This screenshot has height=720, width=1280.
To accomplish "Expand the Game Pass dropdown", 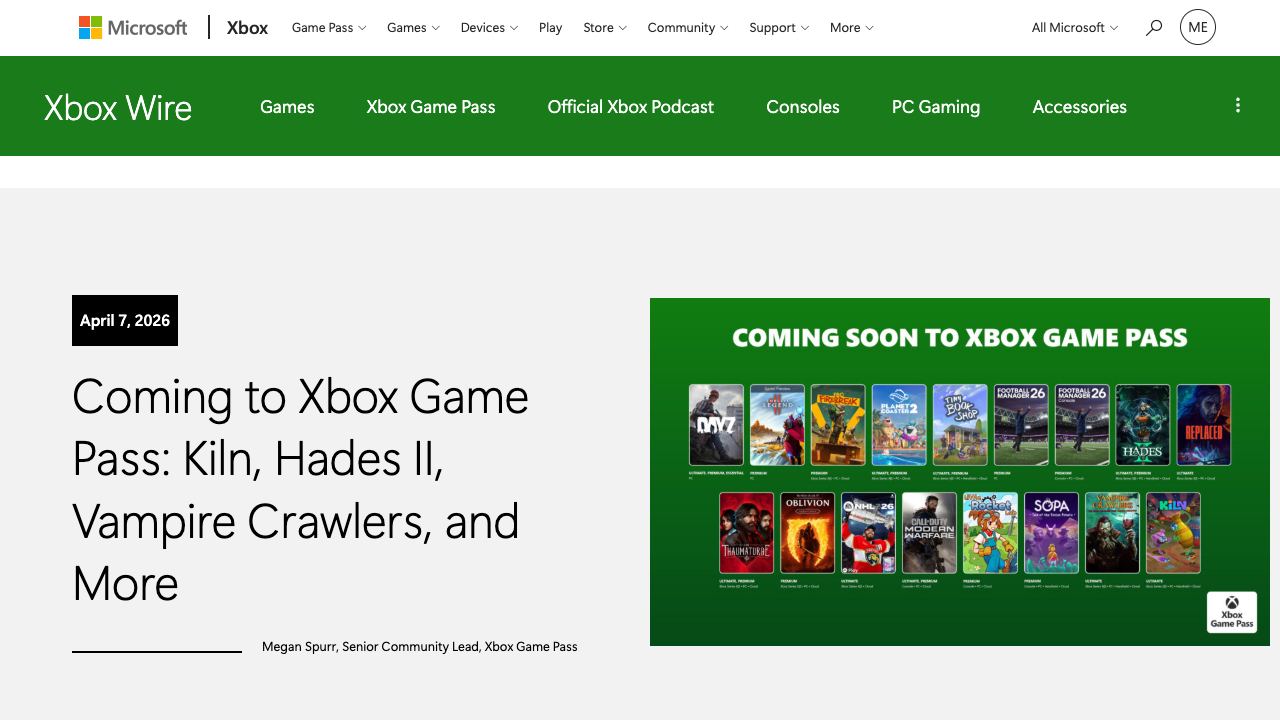I will (x=329, y=28).
